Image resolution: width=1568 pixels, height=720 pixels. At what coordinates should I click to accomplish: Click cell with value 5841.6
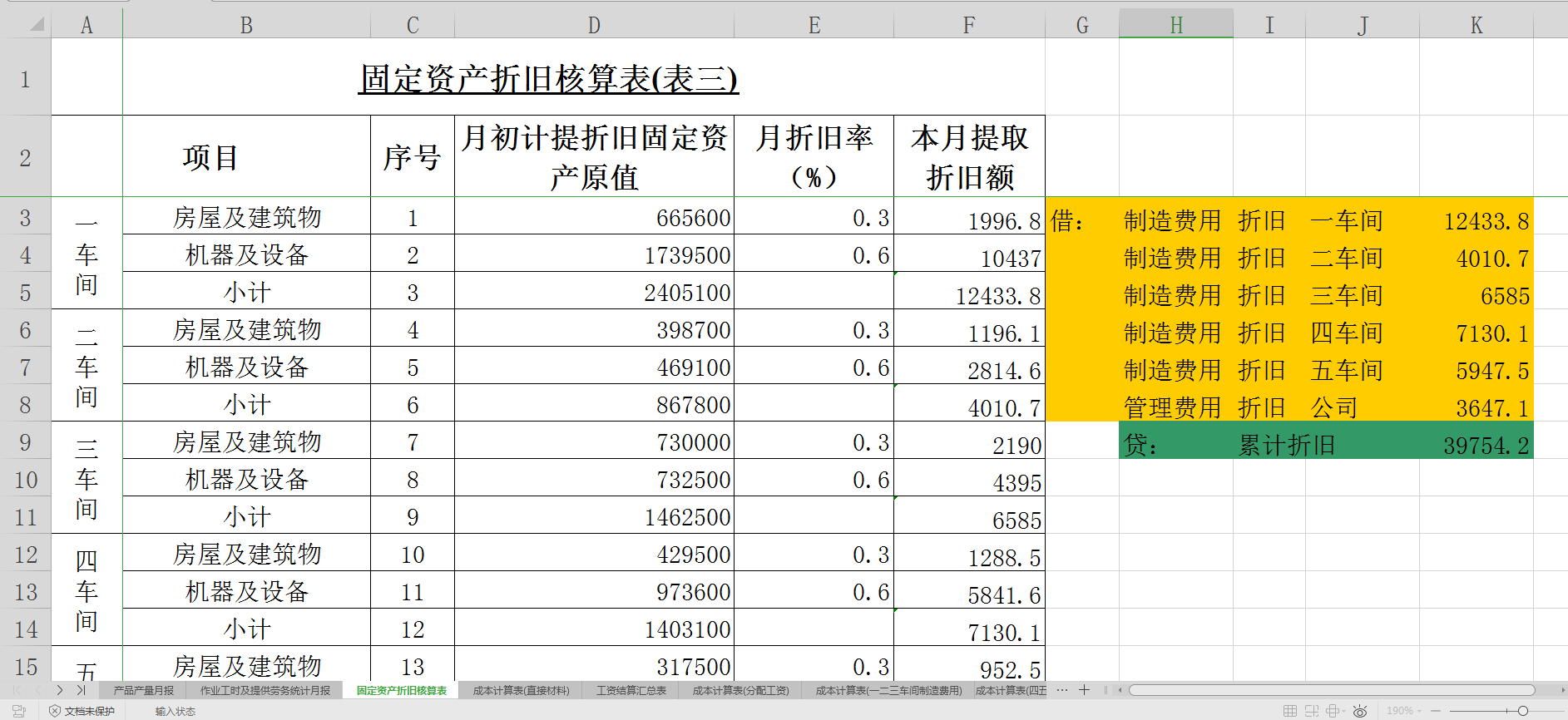[969, 591]
